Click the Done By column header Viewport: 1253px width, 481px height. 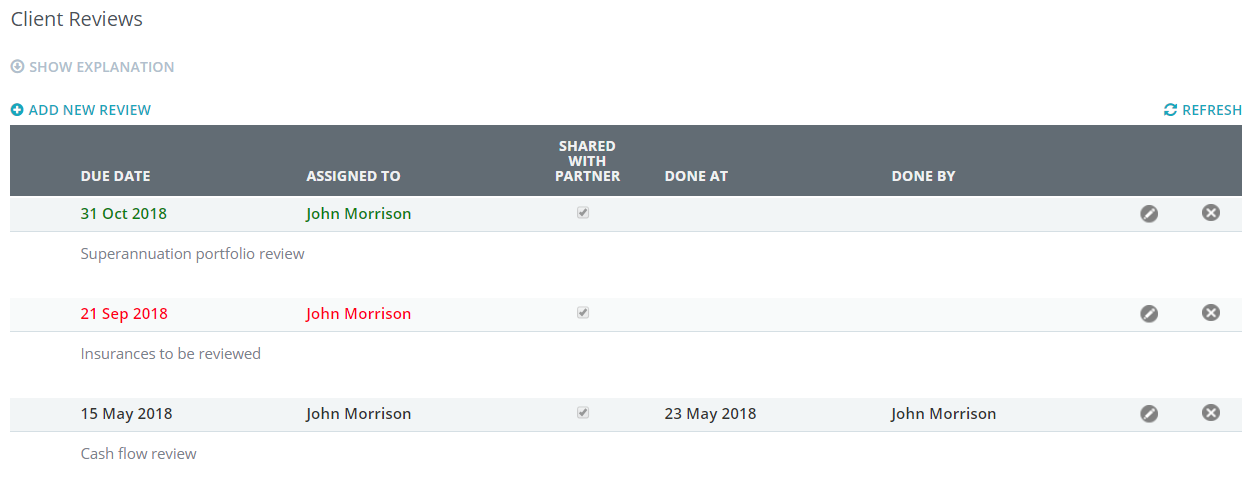pos(923,176)
